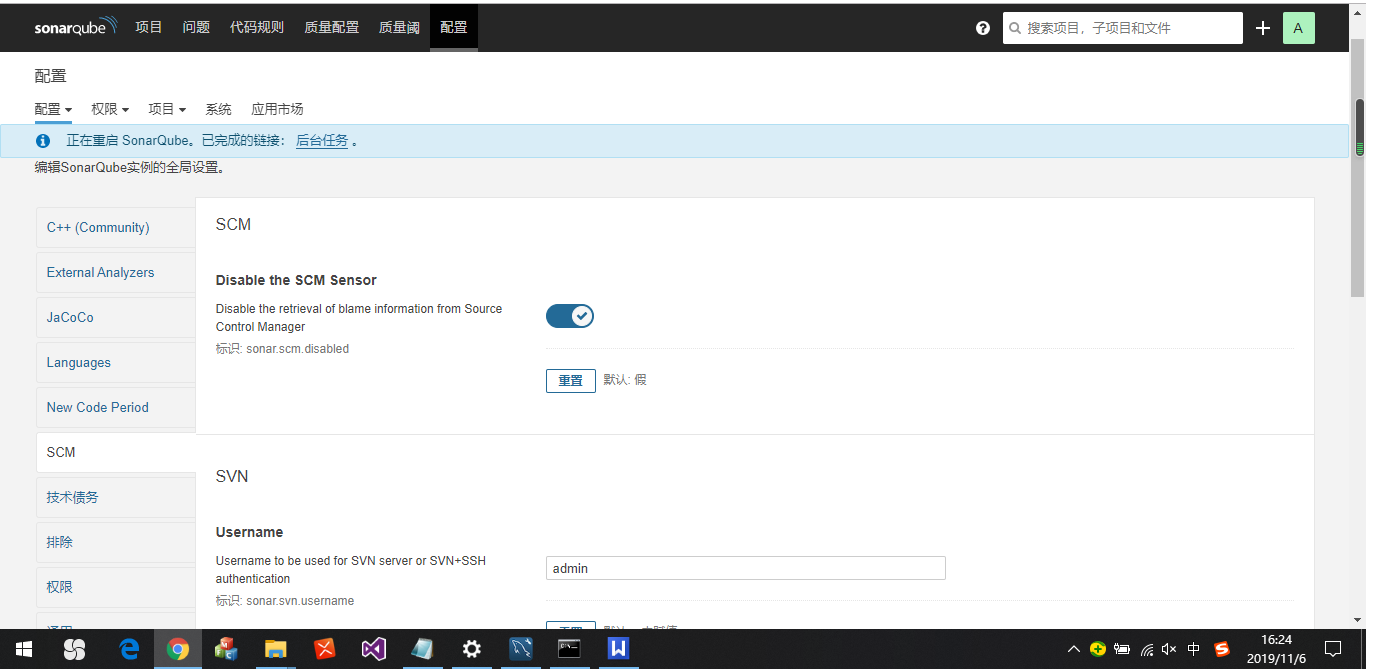The width and height of the screenshot is (1373, 669).
Task: Focus the project search box
Action: [1123, 28]
